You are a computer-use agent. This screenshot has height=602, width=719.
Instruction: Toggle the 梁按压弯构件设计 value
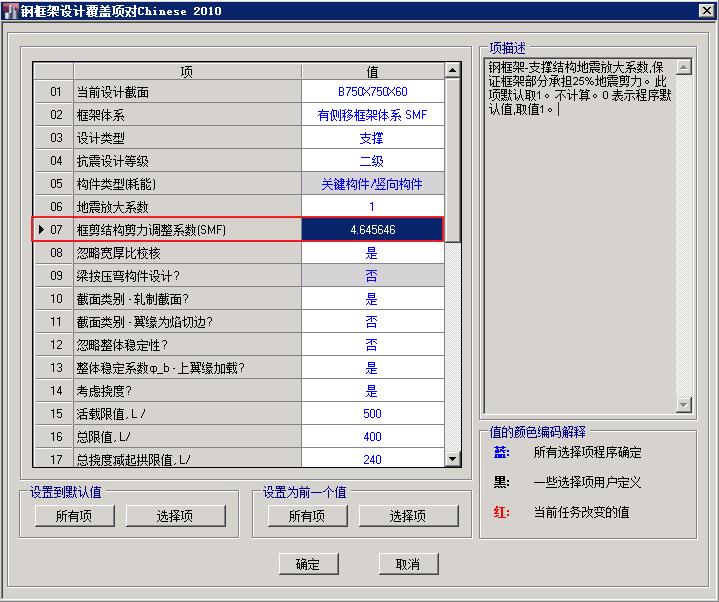(x=372, y=276)
